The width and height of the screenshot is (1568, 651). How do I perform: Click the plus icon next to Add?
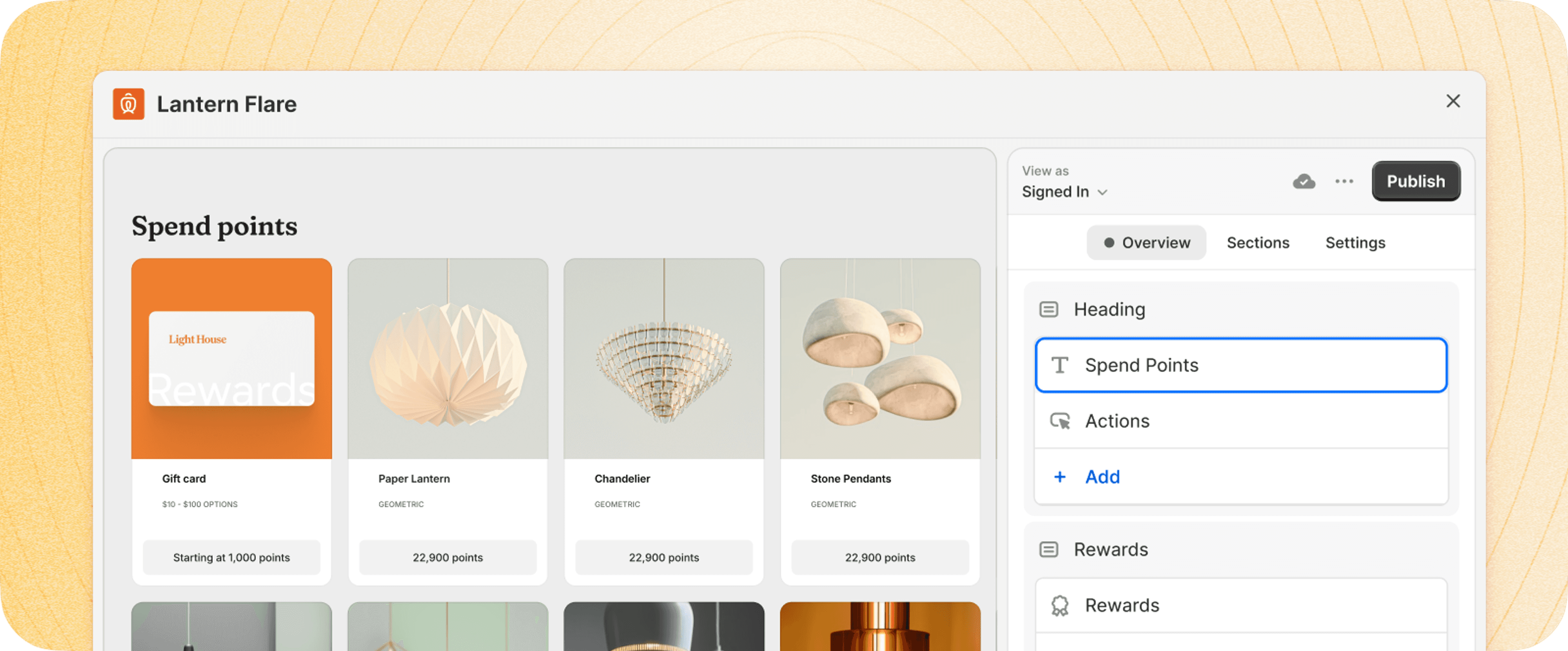click(x=1060, y=477)
